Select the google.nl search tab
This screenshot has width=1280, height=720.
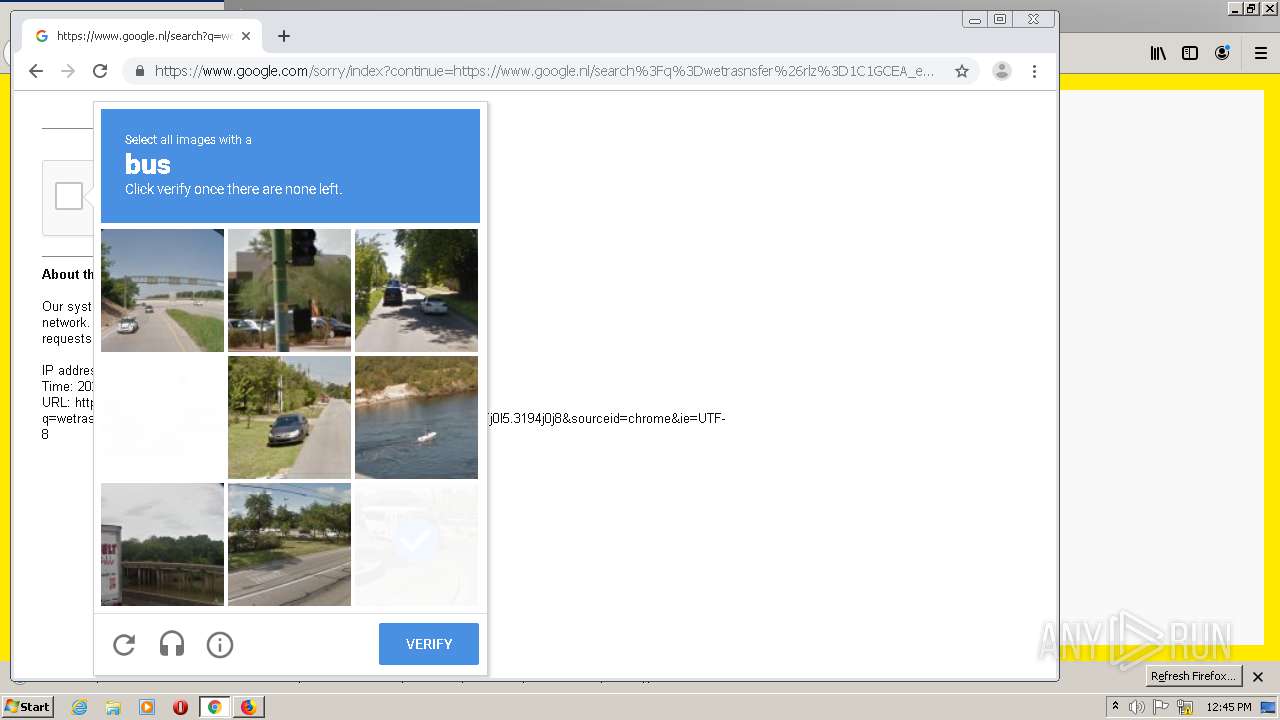143,36
